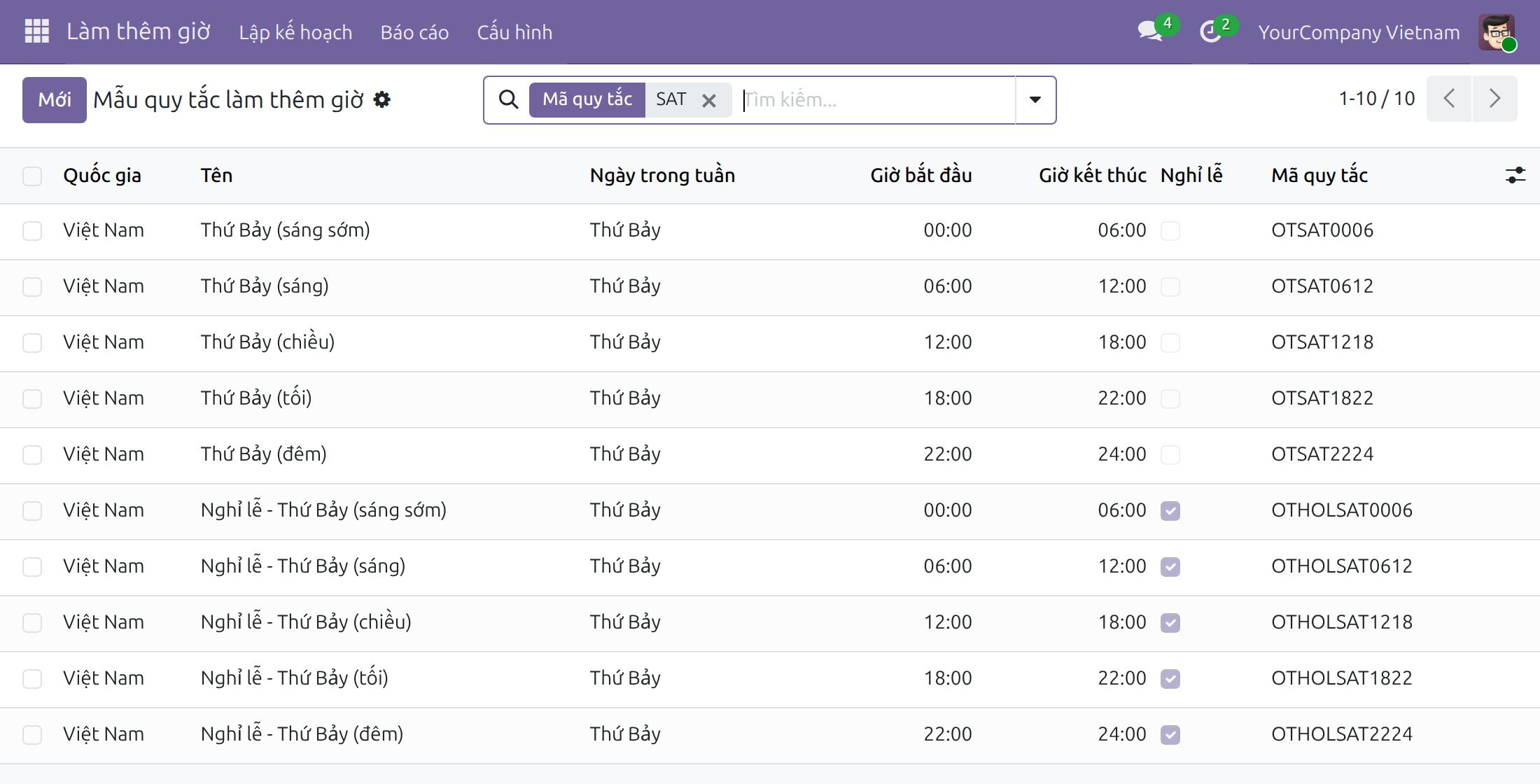Screen dimensions: 1540x784
Task: Click the 1-10 / 10 pager counter
Action: pos(1377,99)
